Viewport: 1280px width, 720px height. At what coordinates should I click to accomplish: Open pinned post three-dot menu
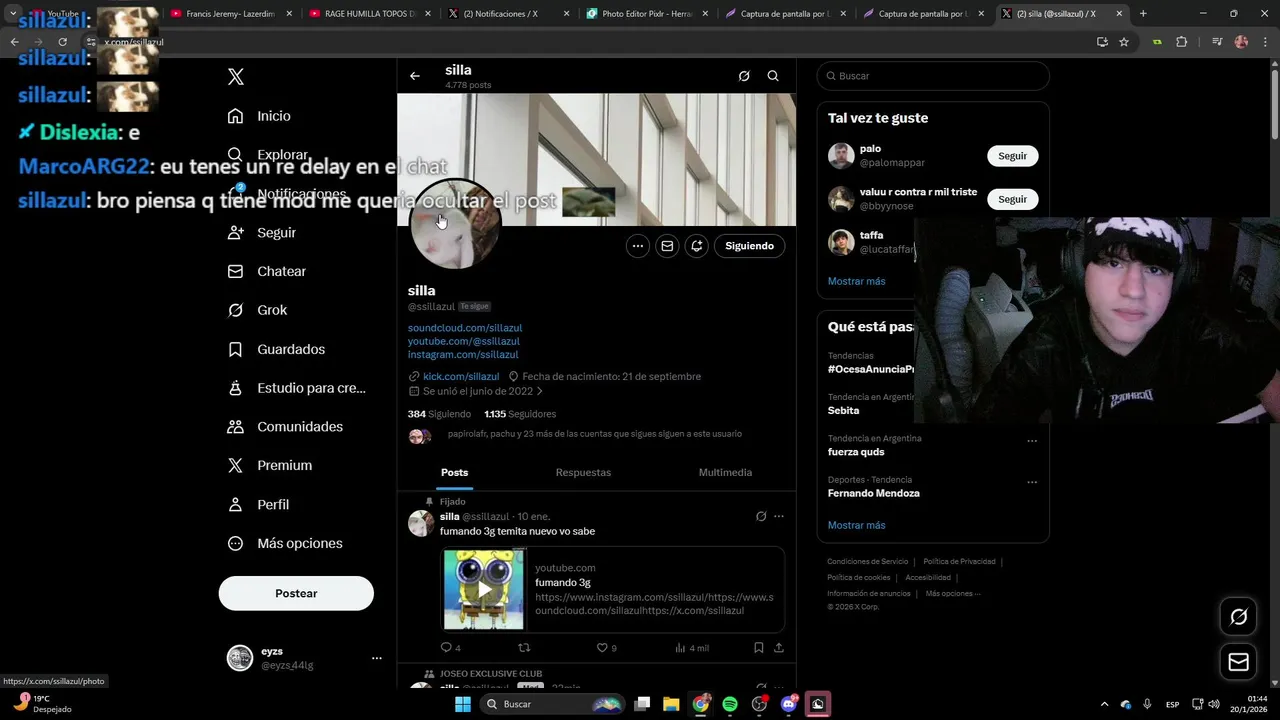click(x=779, y=516)
